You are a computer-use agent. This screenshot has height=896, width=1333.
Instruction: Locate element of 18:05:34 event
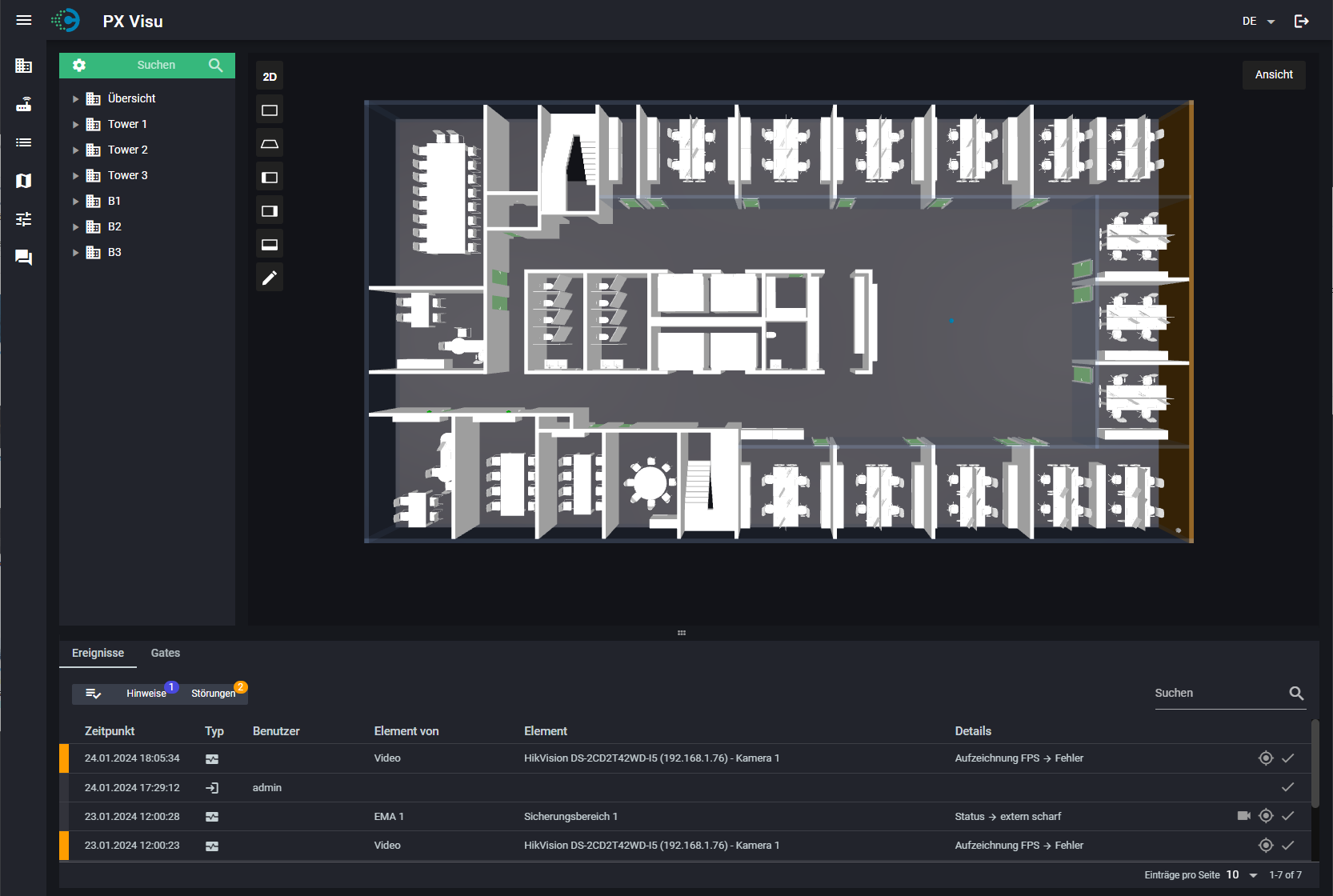1266,758
